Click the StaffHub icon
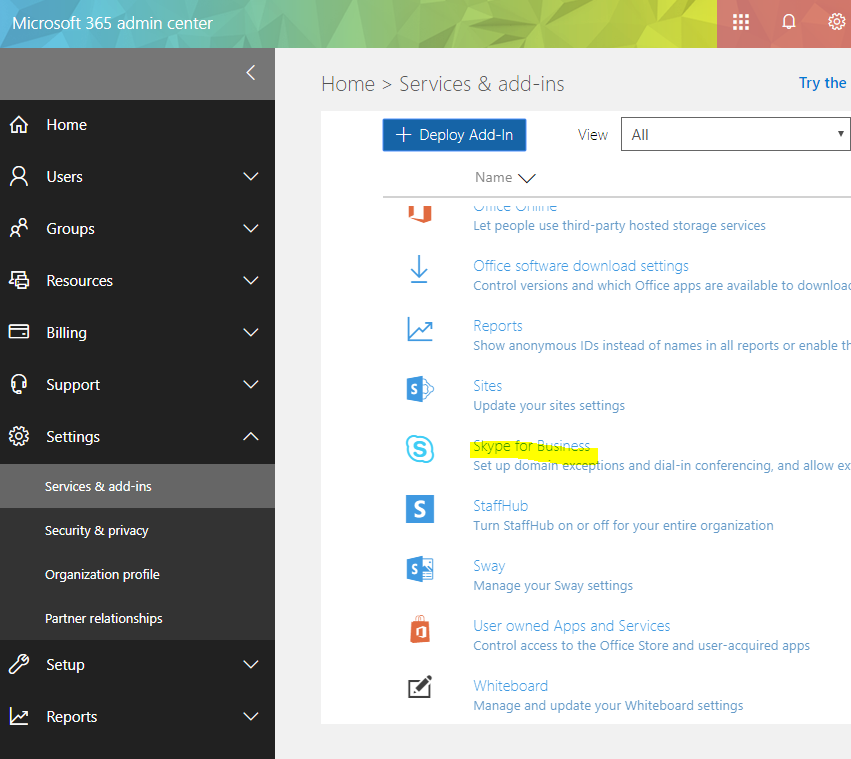The width and height of the screenshot is (851, 759). tap(420, 509)
